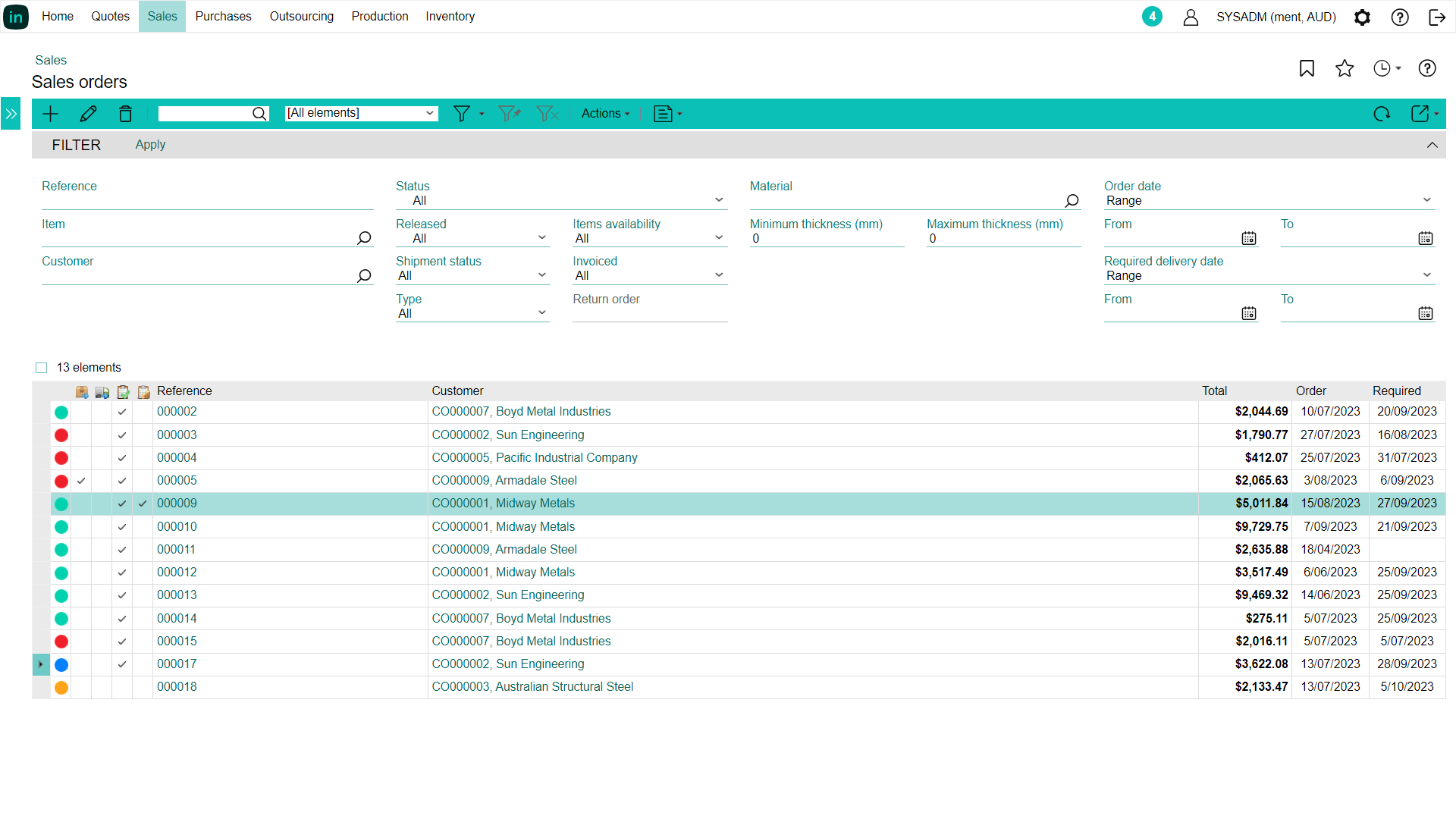1456x819 pixels.
Task: Open Order date From calendar picker
Action: (1249, 238)
